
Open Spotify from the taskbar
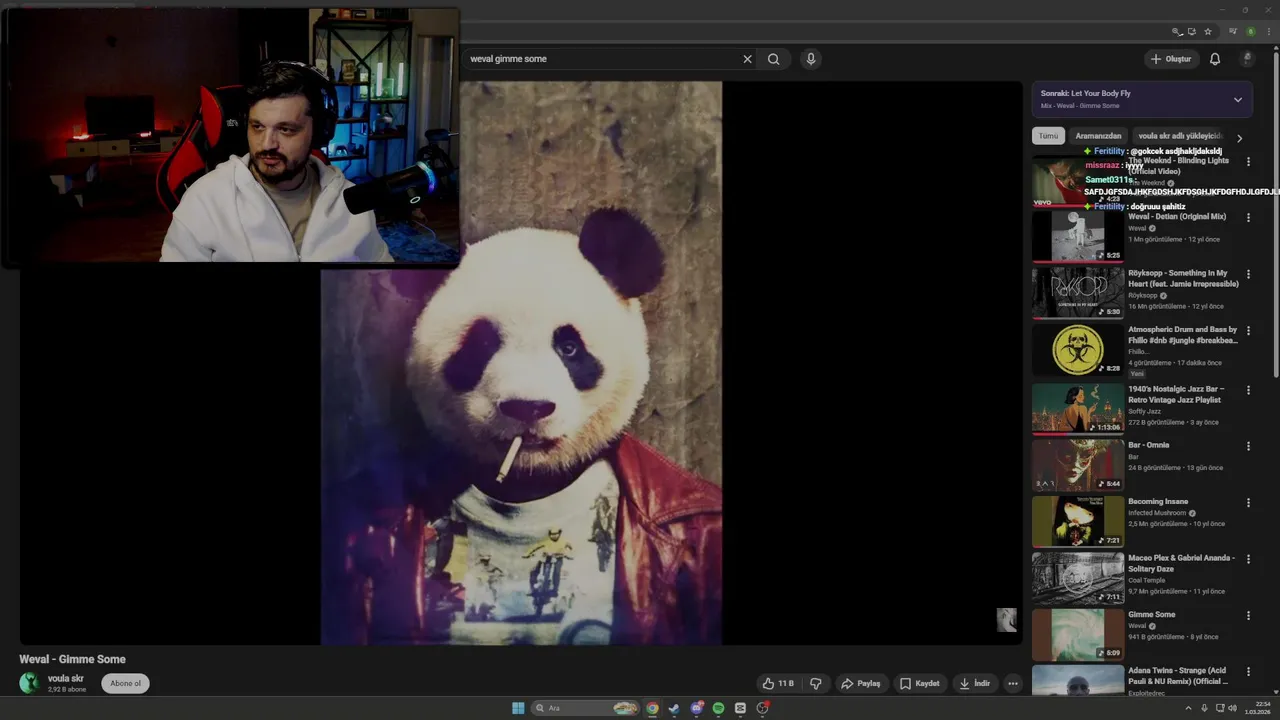(x=718, y=708)
